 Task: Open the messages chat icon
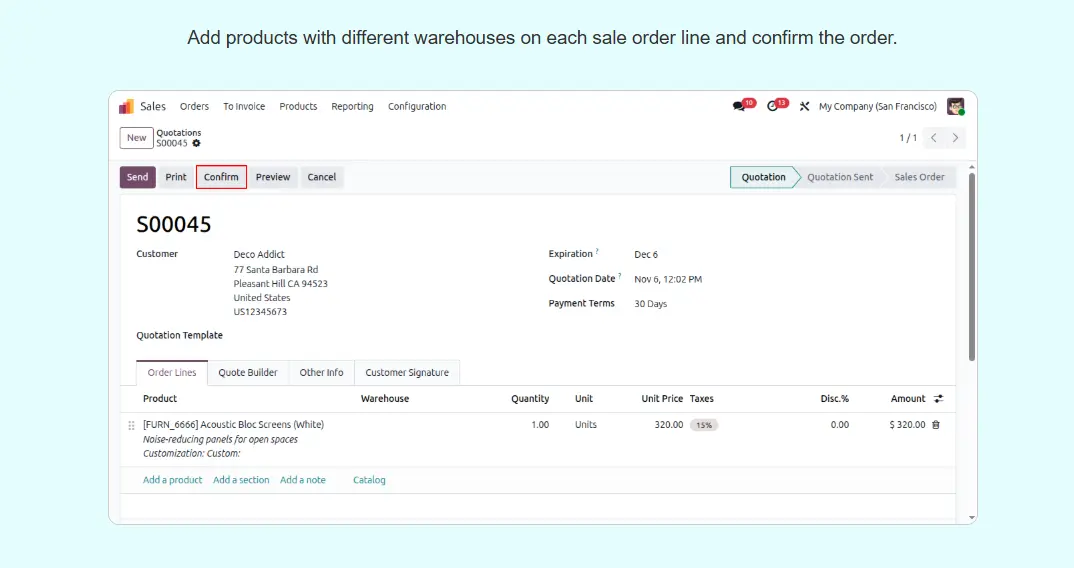739,106
